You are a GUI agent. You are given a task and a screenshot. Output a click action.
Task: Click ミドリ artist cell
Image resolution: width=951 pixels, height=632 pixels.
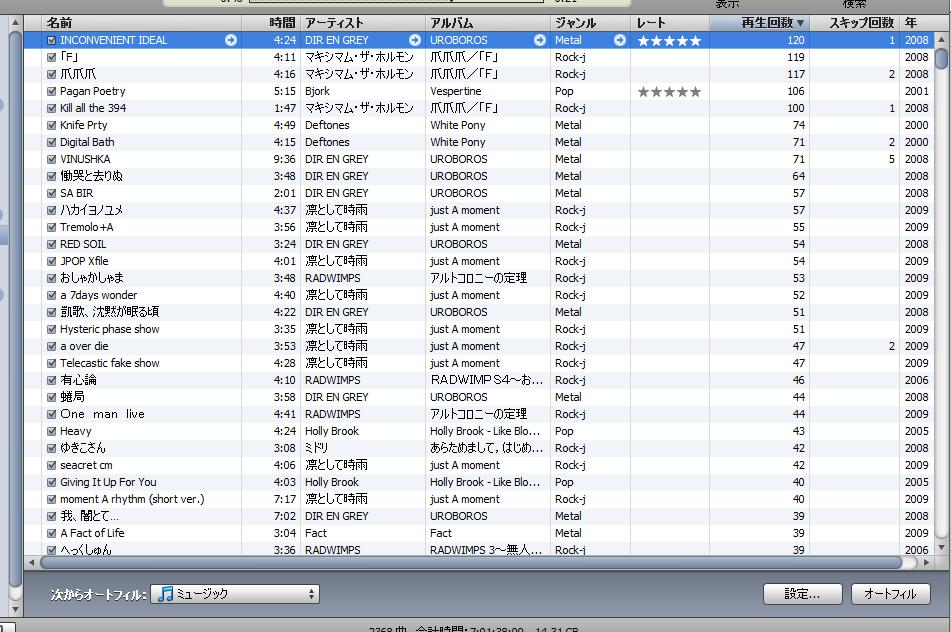coord(317,448)
